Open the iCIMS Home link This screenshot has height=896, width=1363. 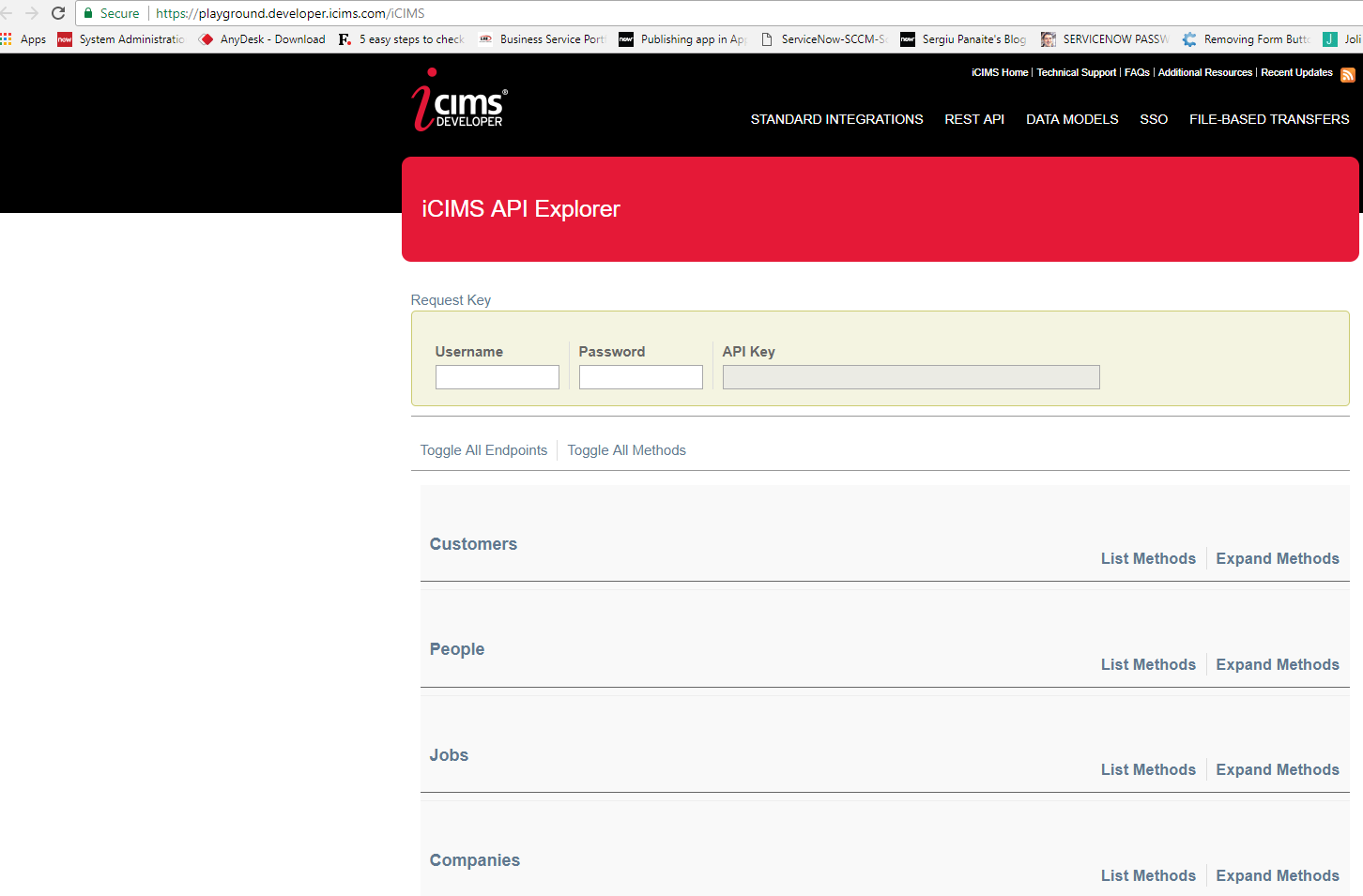pos(1000,72)
